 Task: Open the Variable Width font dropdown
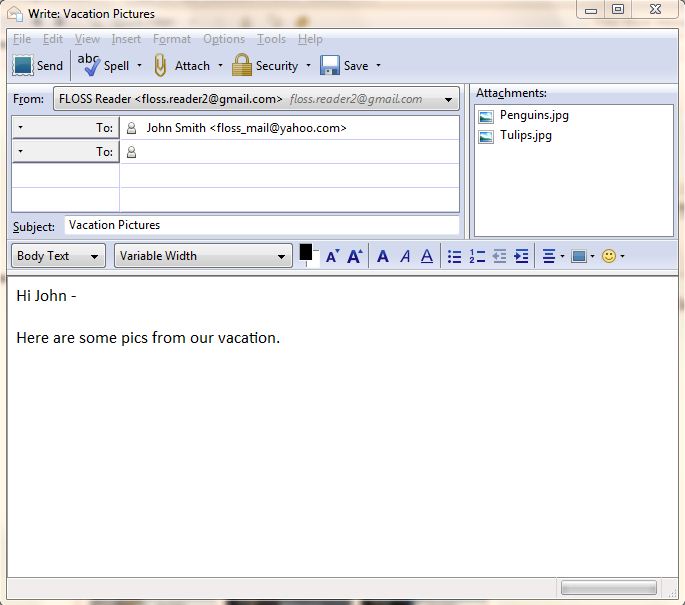tap(203, 256)
